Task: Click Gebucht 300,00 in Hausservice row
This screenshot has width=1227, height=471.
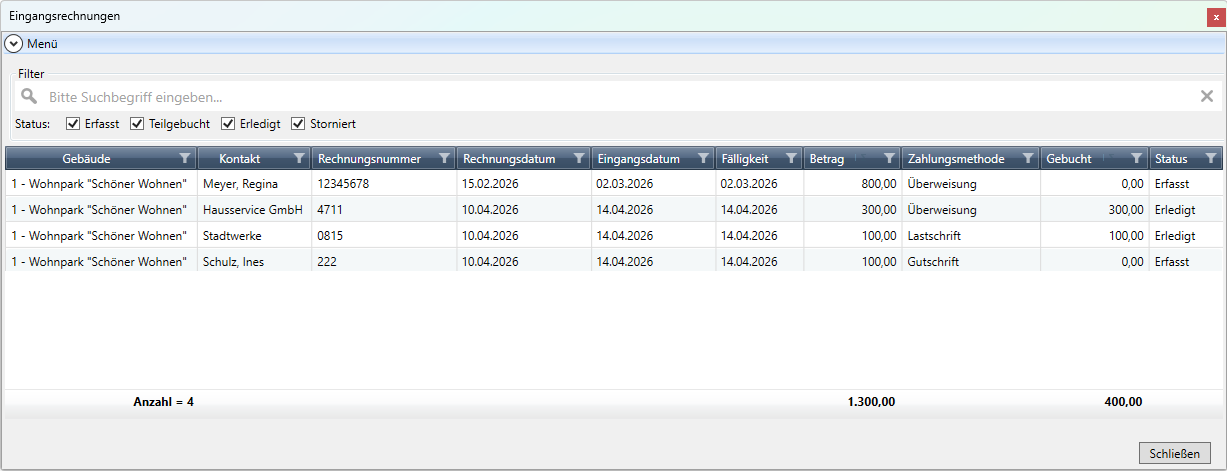Action: coord(1125,210)
